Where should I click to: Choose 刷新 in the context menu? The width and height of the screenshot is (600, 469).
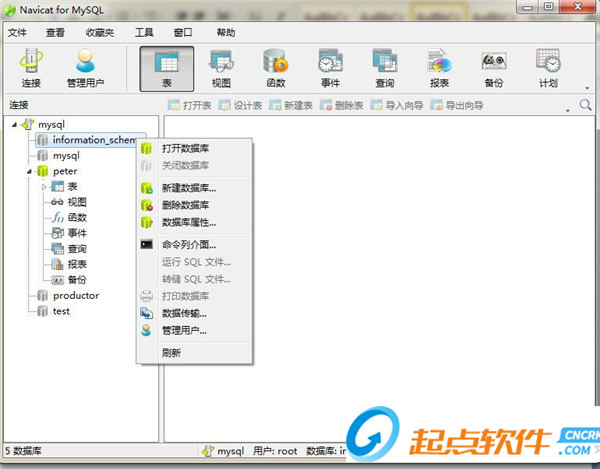click(194, 353)
